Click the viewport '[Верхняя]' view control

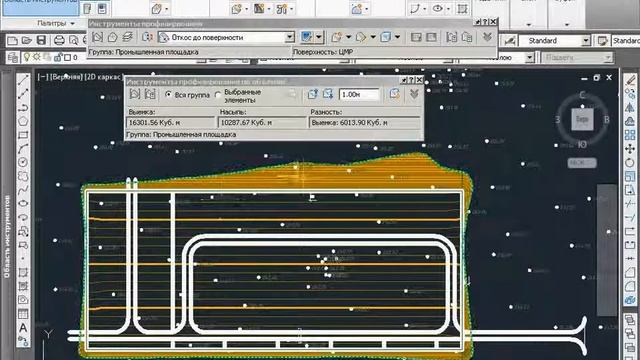pos(67,77)
